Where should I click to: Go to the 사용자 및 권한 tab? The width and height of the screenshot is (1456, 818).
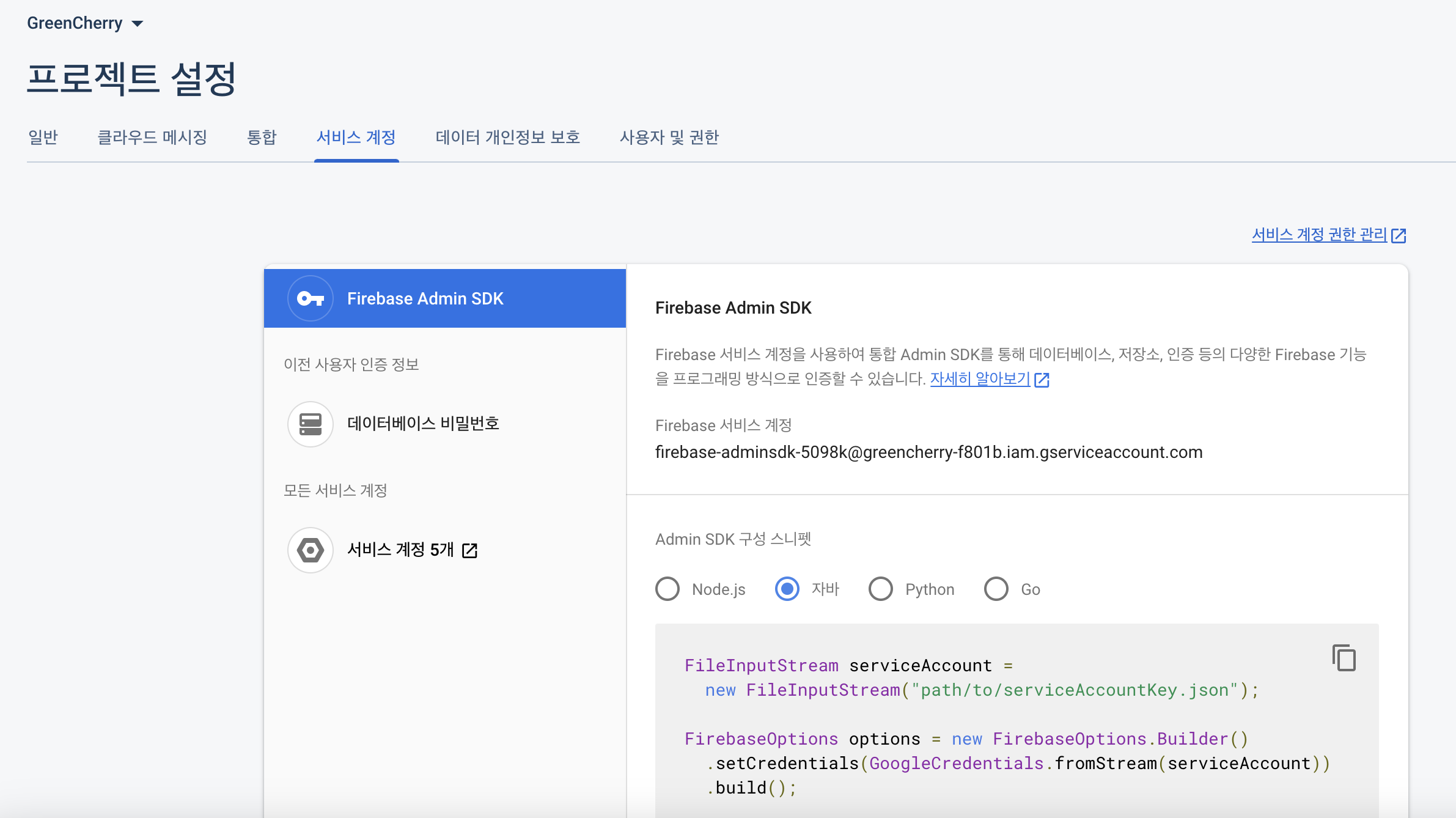(x=669, y=137)
